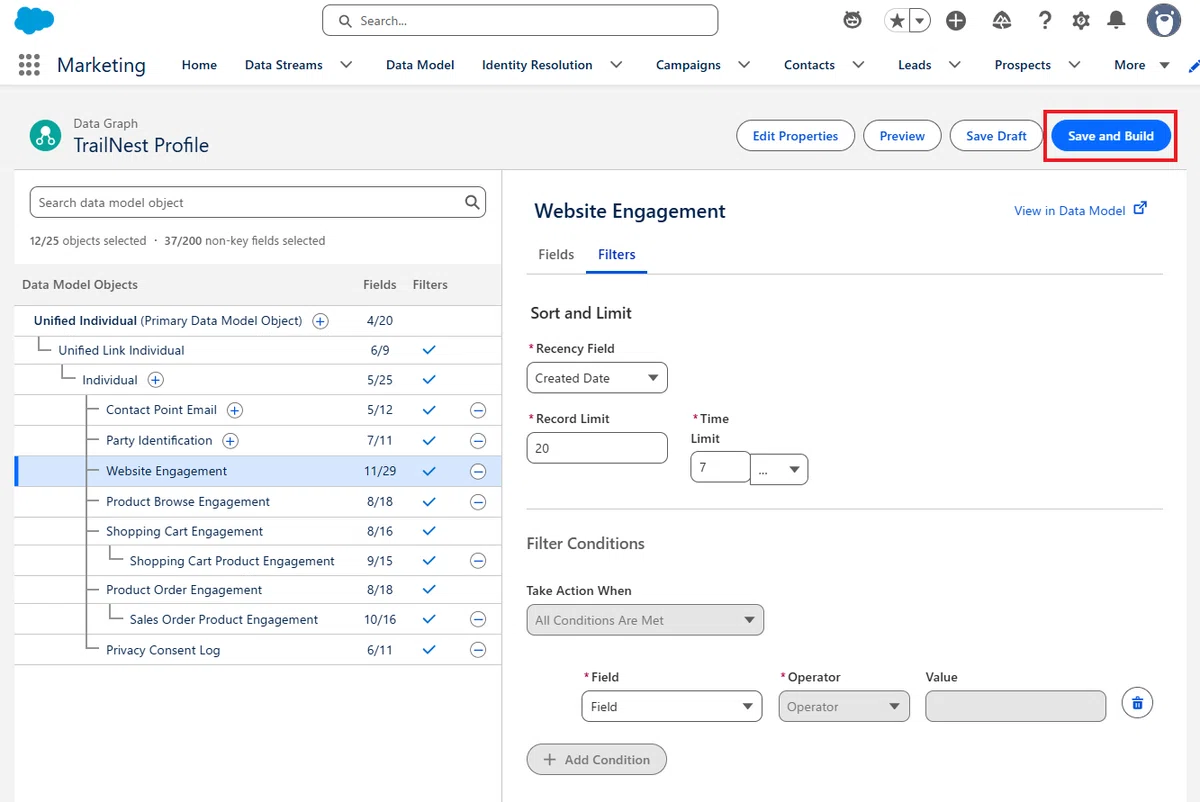Open the Setup gear icon

point(1081,20)
